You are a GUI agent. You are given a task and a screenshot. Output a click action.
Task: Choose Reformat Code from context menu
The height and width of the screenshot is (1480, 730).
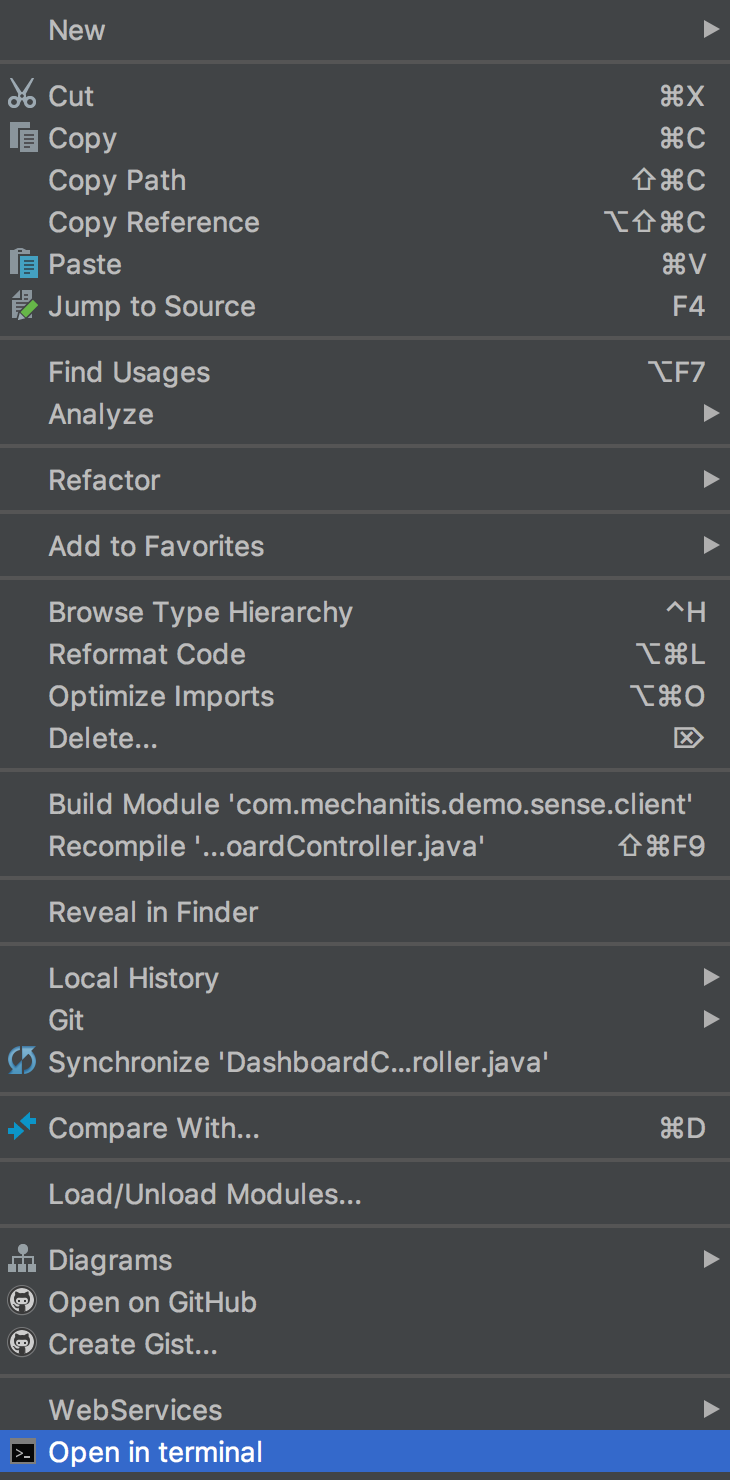tap(365, 654)
